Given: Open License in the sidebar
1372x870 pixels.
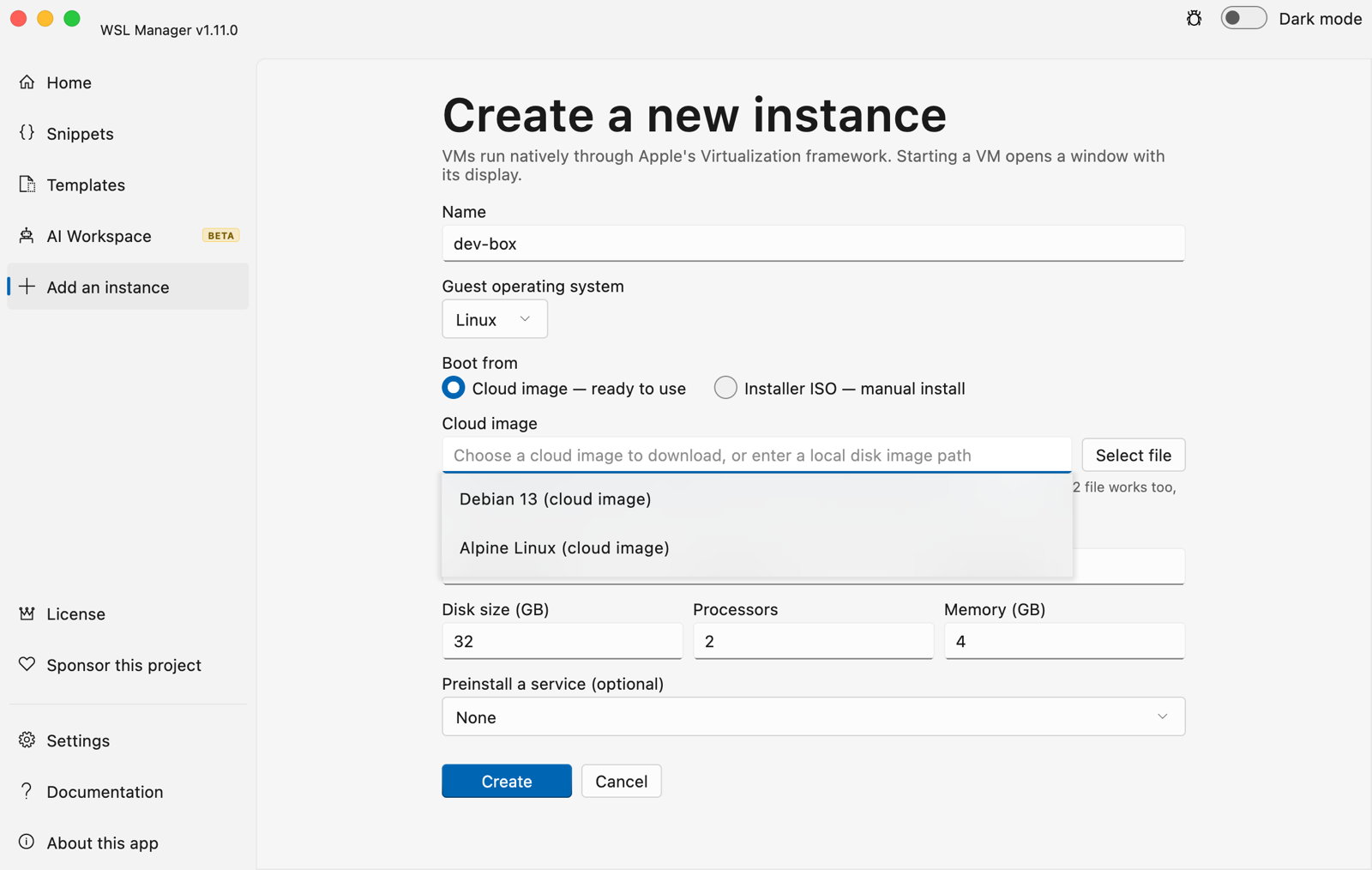Looking at the screenshot, I should (x=128, y=613).
